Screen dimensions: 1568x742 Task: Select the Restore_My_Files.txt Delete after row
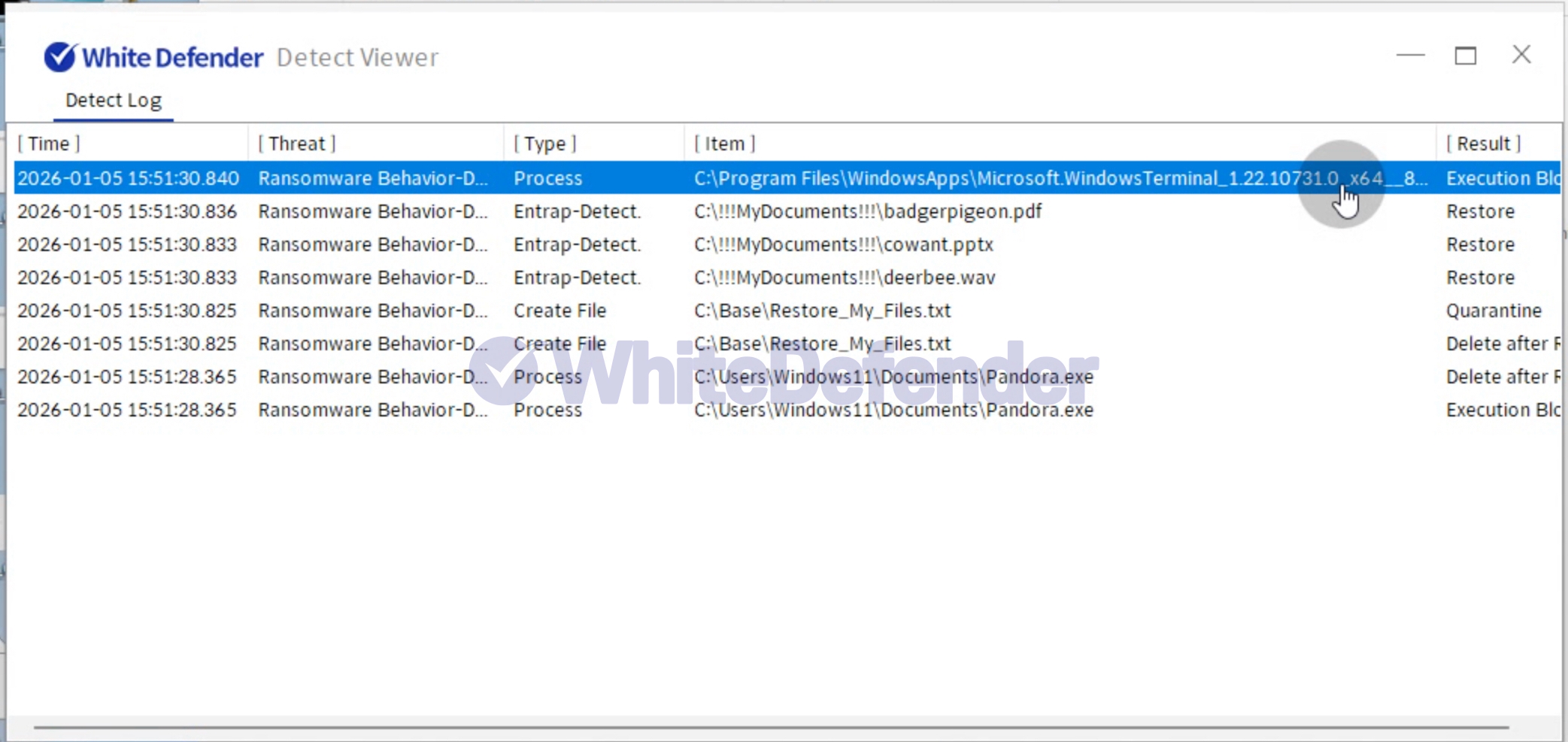click(822, 344)
